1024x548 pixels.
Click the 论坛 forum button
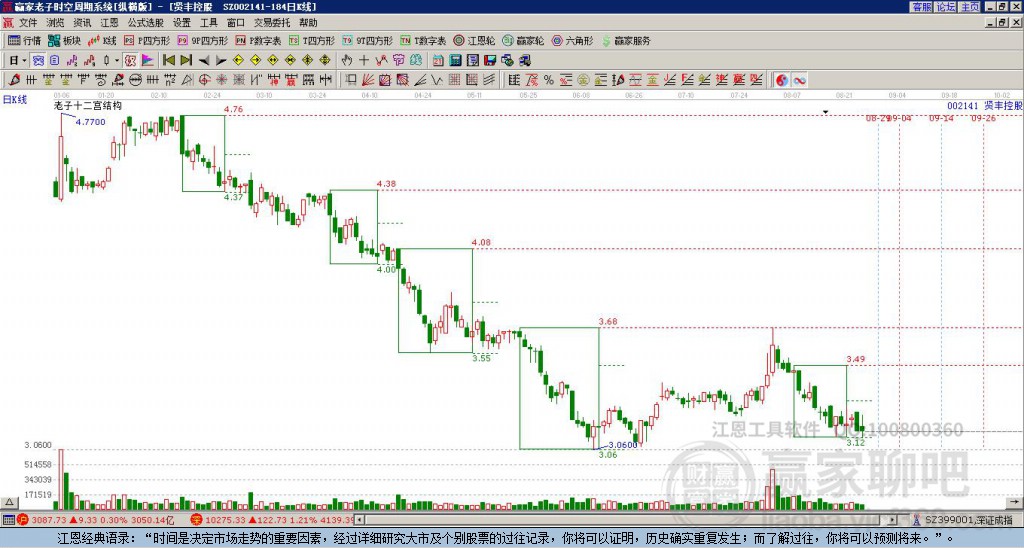pyautogui.click(x=945, y=6)
